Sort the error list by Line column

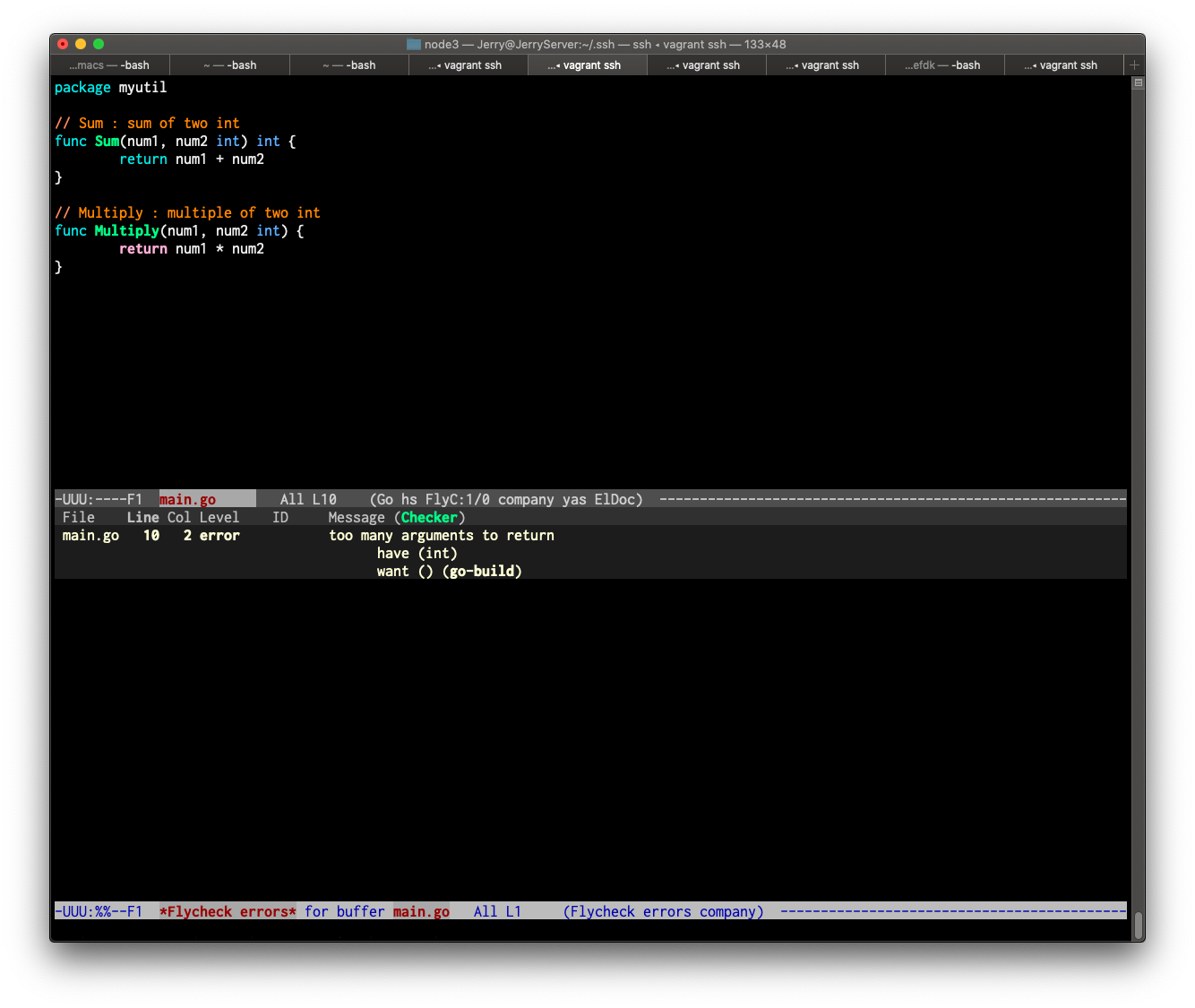(x=142, y=517)
